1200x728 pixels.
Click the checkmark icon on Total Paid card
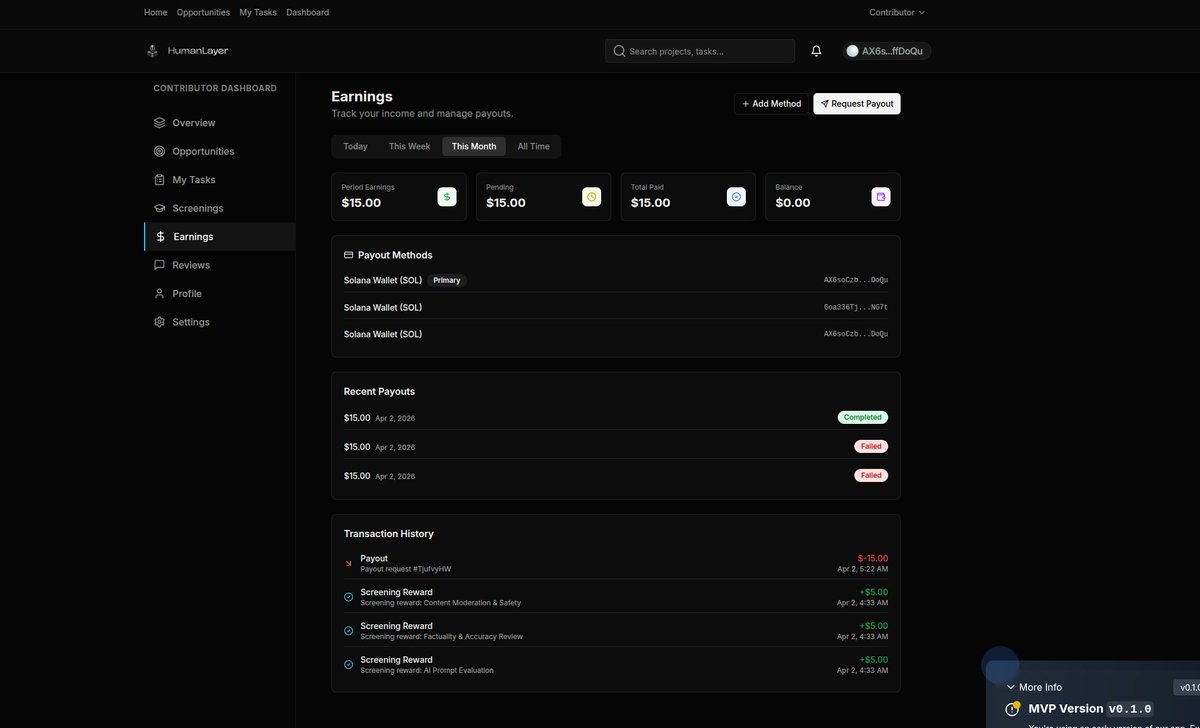(736, 197)
